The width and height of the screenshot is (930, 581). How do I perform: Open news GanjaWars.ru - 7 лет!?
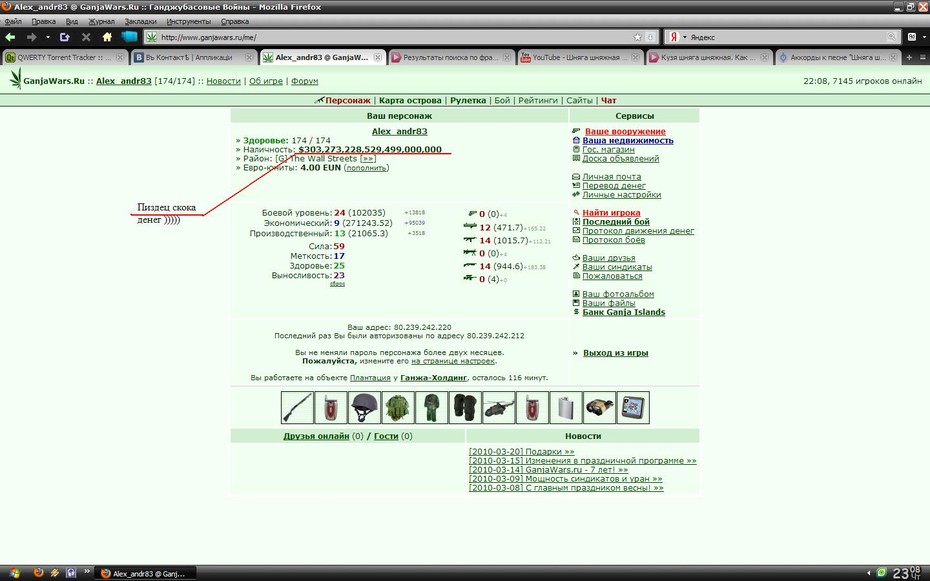coord(548,470)
